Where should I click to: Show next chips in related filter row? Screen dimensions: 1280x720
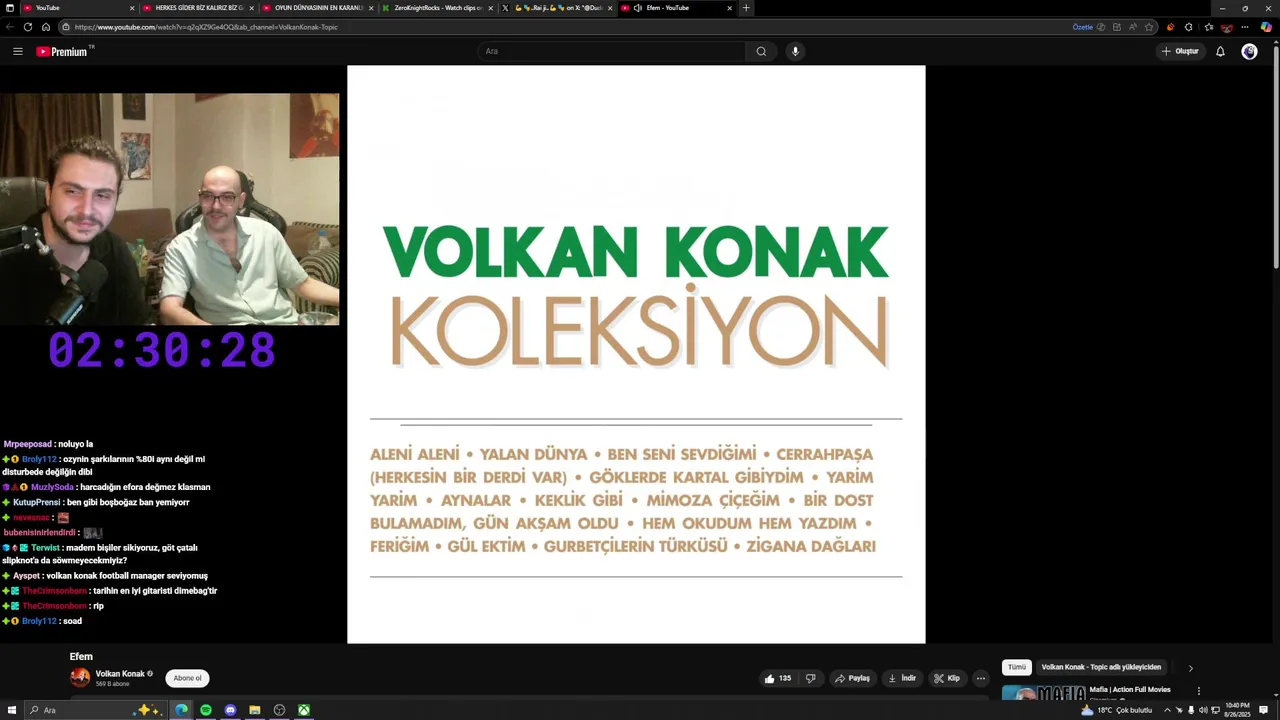click(1190, 668)
